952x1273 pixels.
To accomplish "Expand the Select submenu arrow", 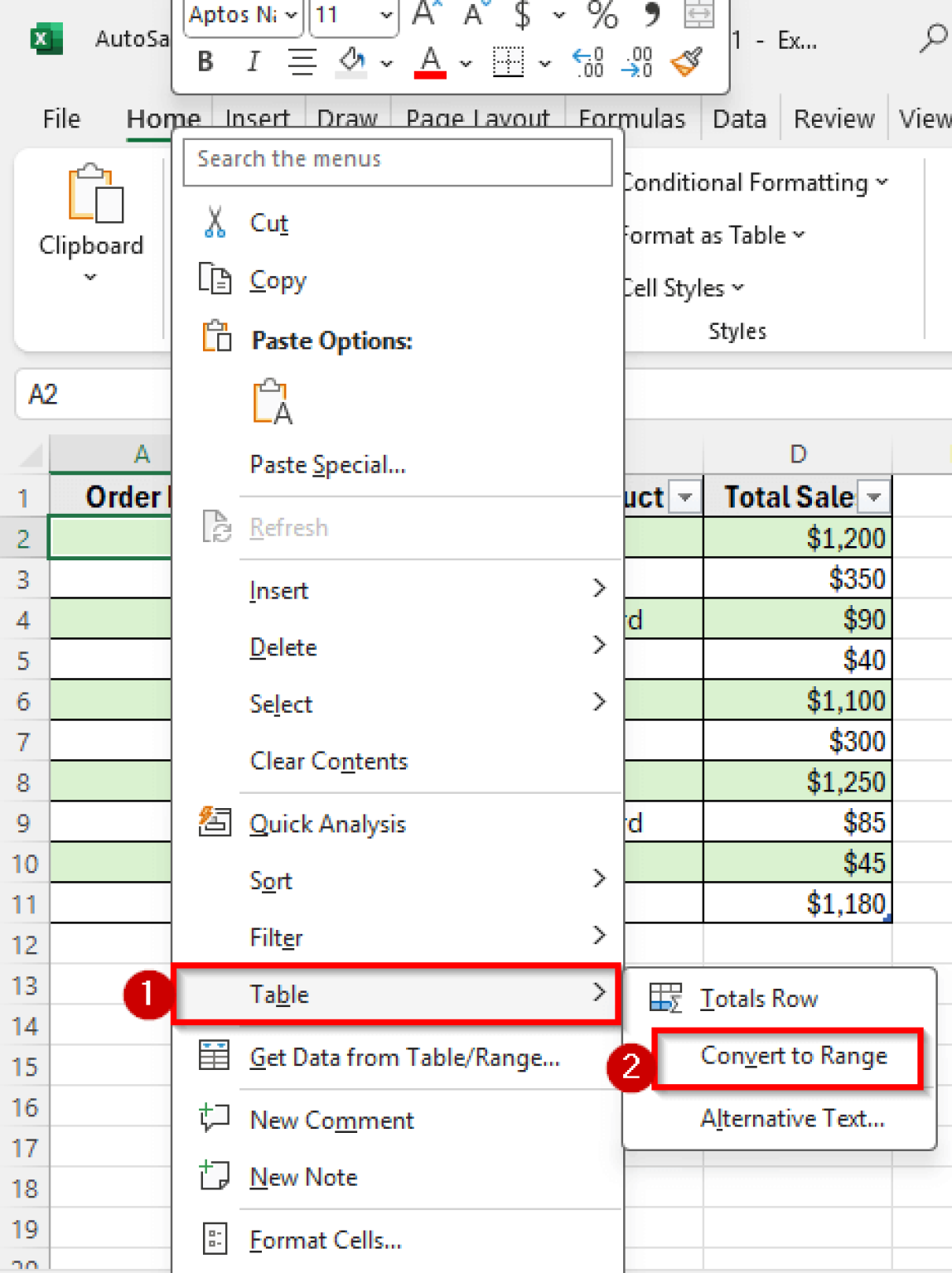I will pyautogui.click(x=600, y=702).
